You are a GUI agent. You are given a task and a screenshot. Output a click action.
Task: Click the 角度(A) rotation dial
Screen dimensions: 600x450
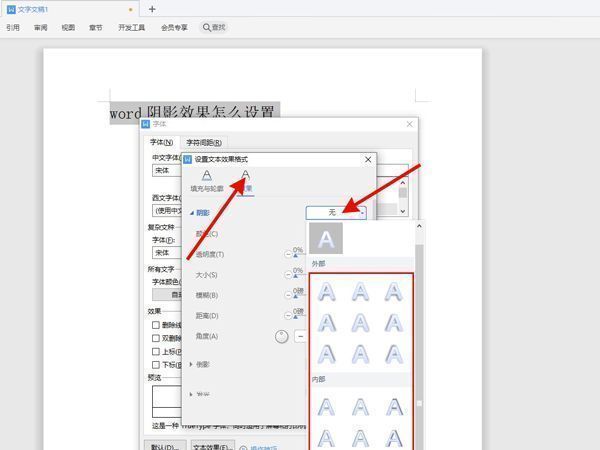tap(282, 337)
